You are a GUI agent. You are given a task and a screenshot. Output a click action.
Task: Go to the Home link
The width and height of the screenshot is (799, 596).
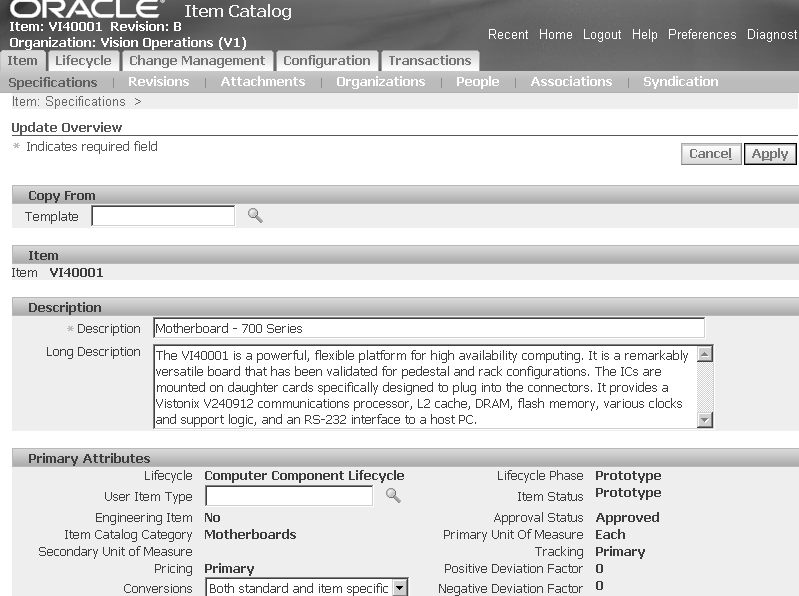[x=555, y=35]
